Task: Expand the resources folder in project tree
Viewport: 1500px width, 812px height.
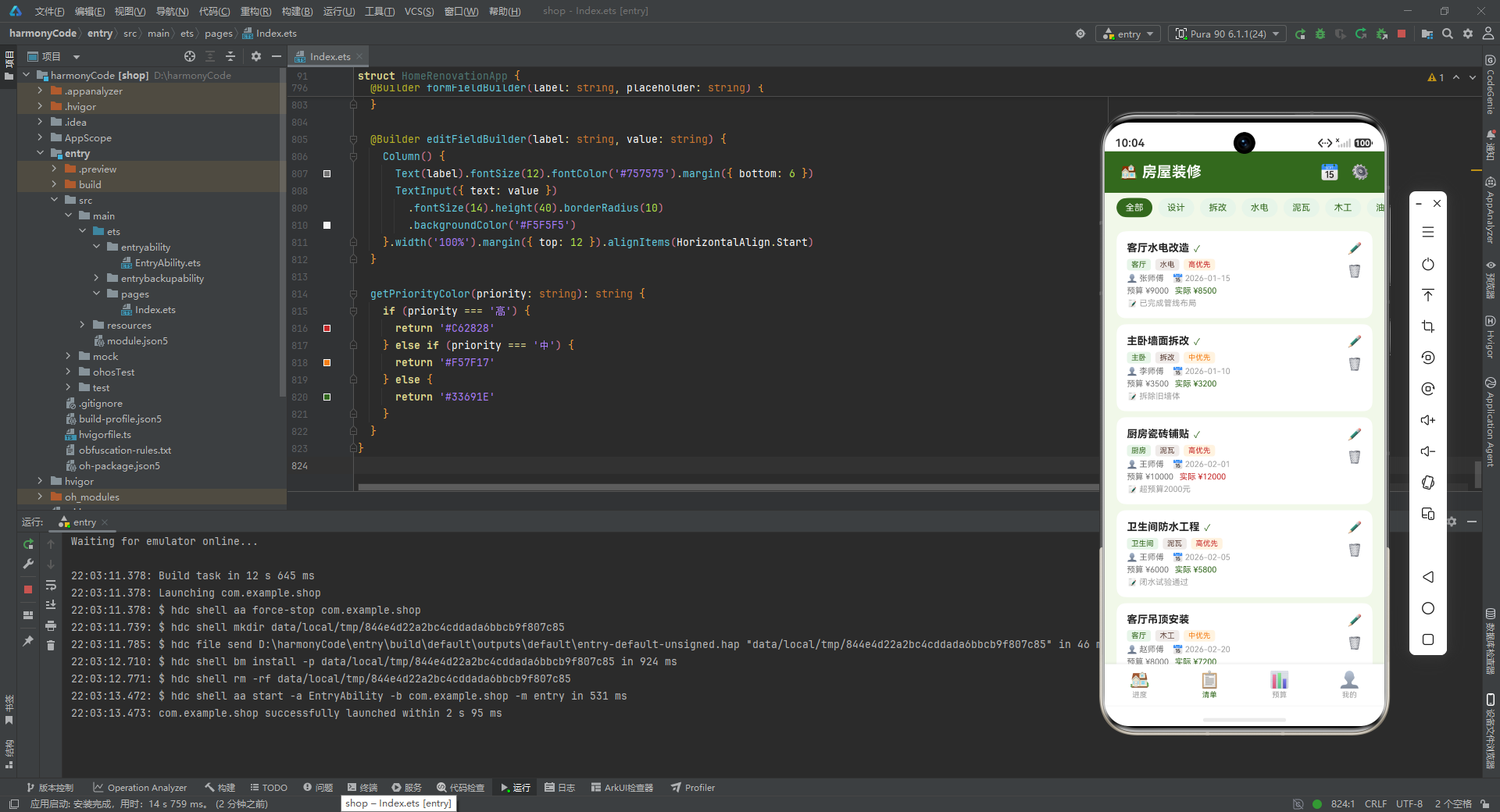Action: point(83,325)
